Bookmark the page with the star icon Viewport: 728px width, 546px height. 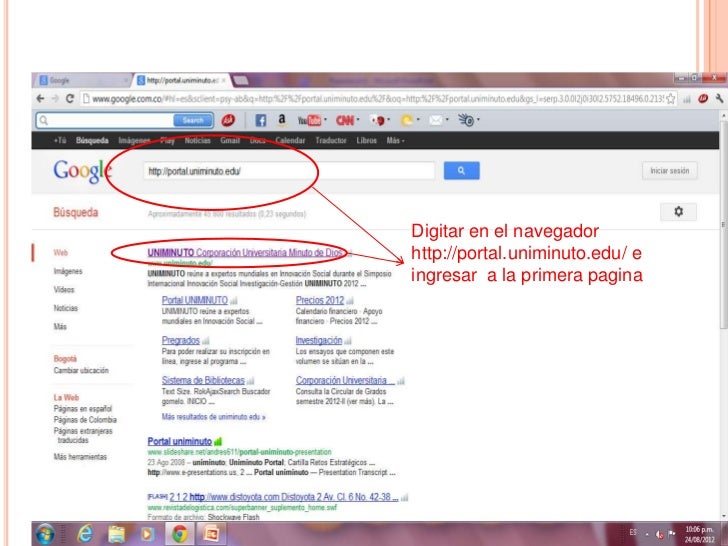[x=670, y=98]
